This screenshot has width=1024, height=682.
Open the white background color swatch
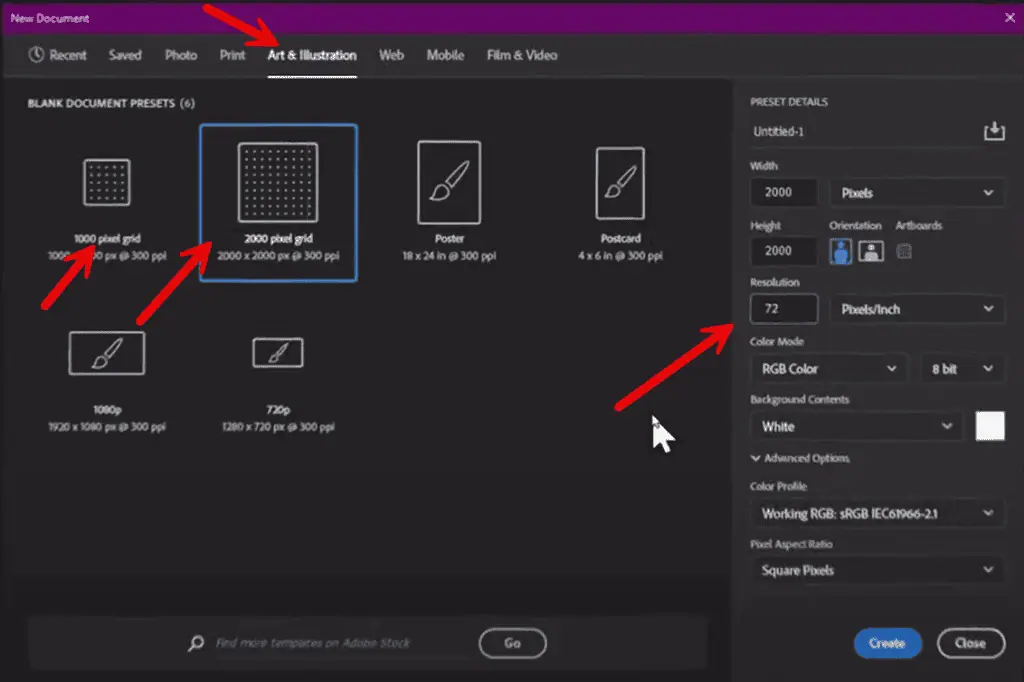click(x=989, y=426)
